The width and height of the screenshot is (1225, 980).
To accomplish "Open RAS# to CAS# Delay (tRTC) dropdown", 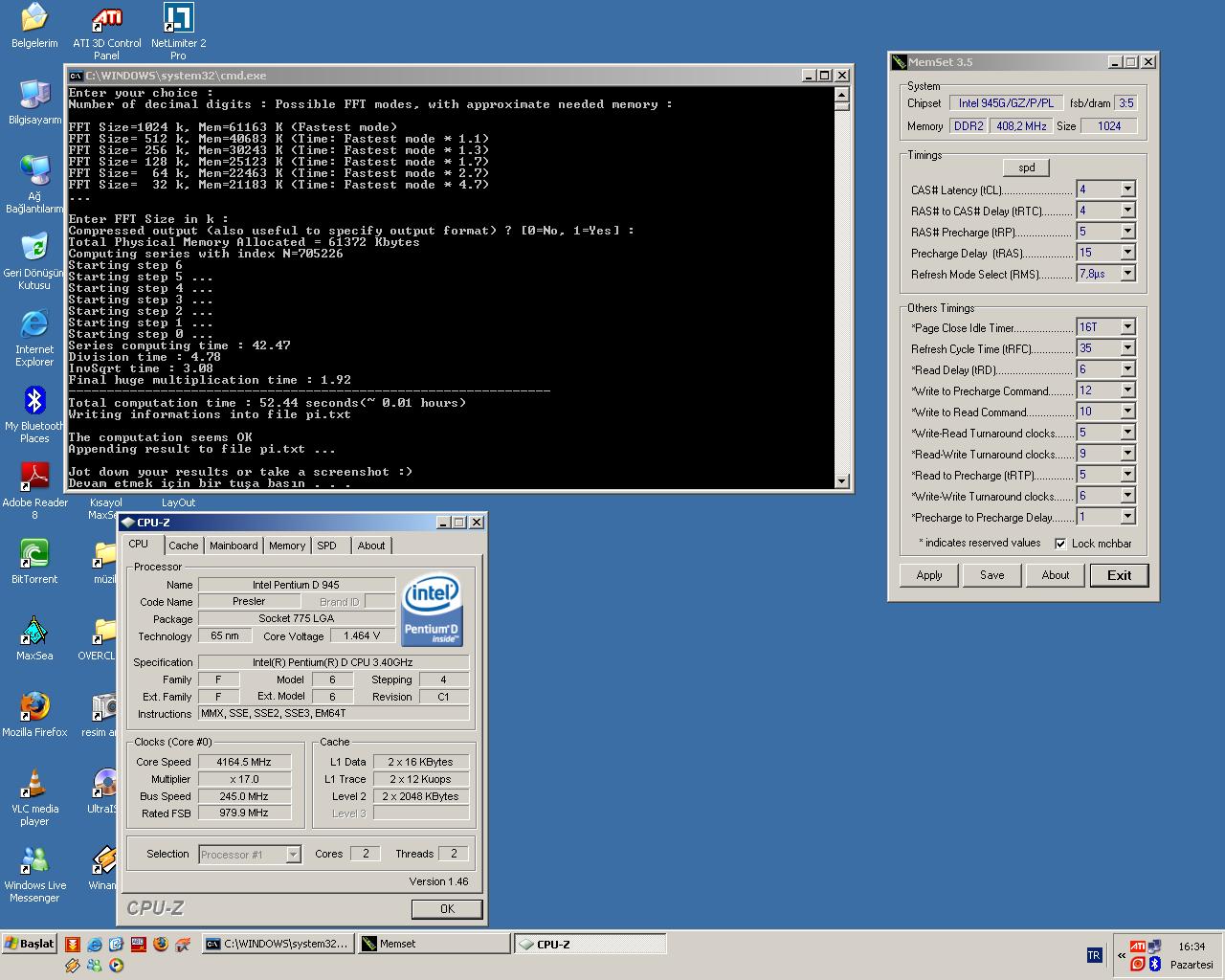I will click(x=1126, y=211).
